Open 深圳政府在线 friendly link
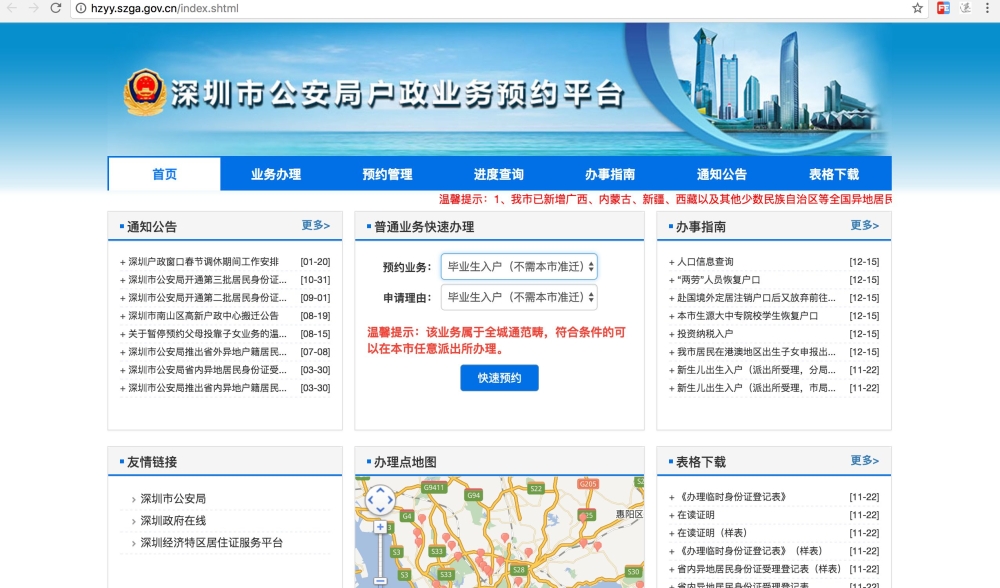The width and height of the screenshot is (1000, 588). tap(173, 521)
